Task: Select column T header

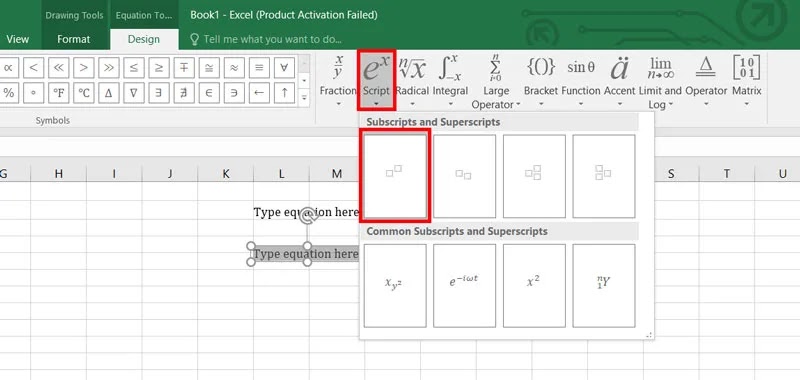Action: [727, 174]
